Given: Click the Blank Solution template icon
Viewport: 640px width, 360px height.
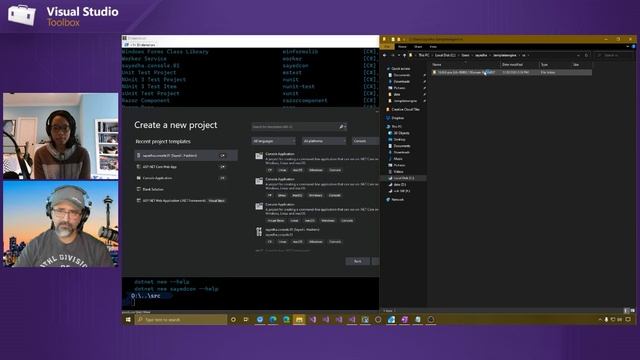Looking at the screenshot, I should (139, 189).
